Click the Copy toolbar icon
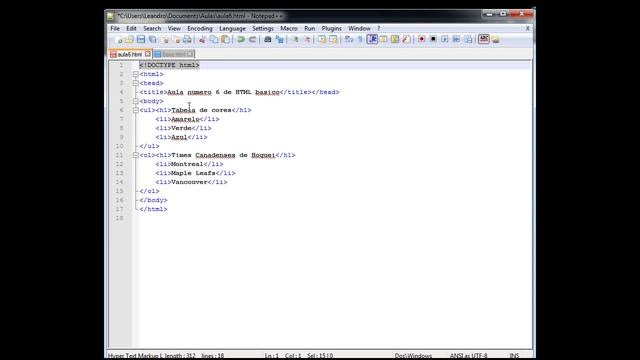This screenshot has width=640, height=360. coord(214,40)
